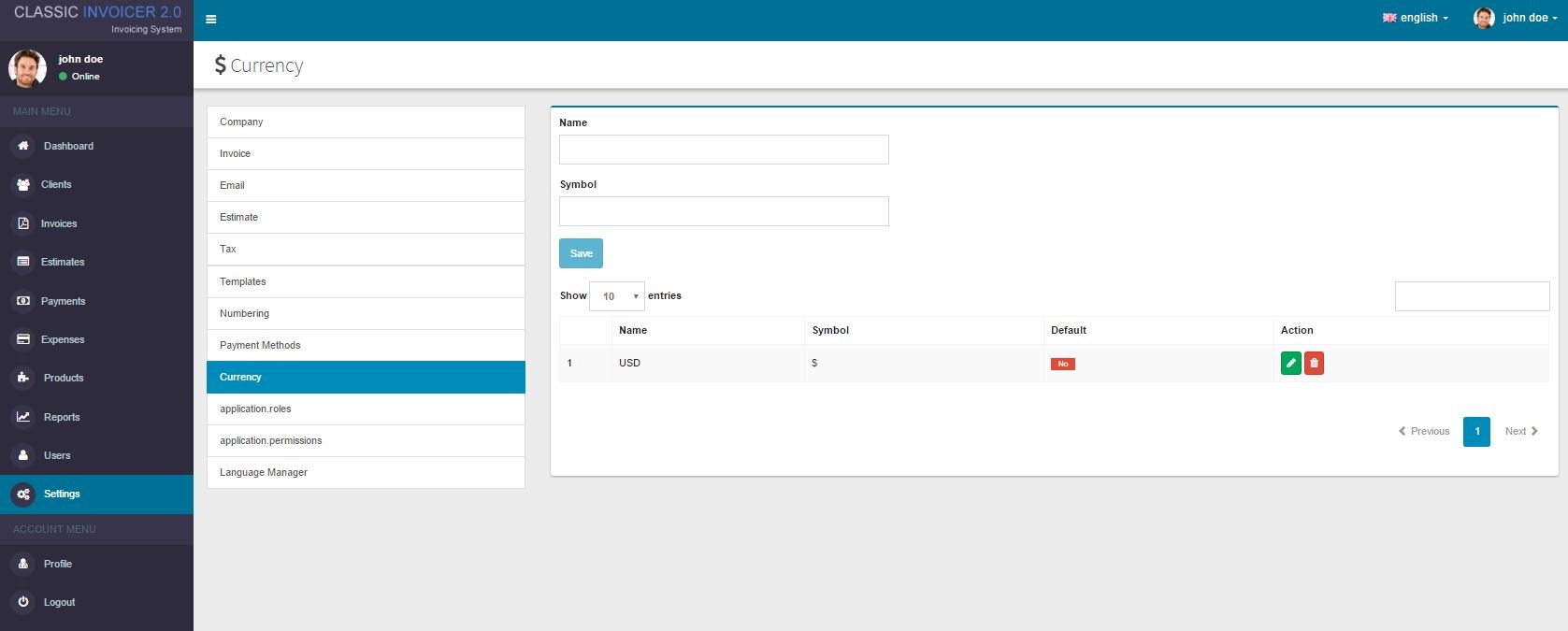Screen dimensions: 1568x631
Task: Go to Invoices via its document icon
Action: tap(23, 223)
